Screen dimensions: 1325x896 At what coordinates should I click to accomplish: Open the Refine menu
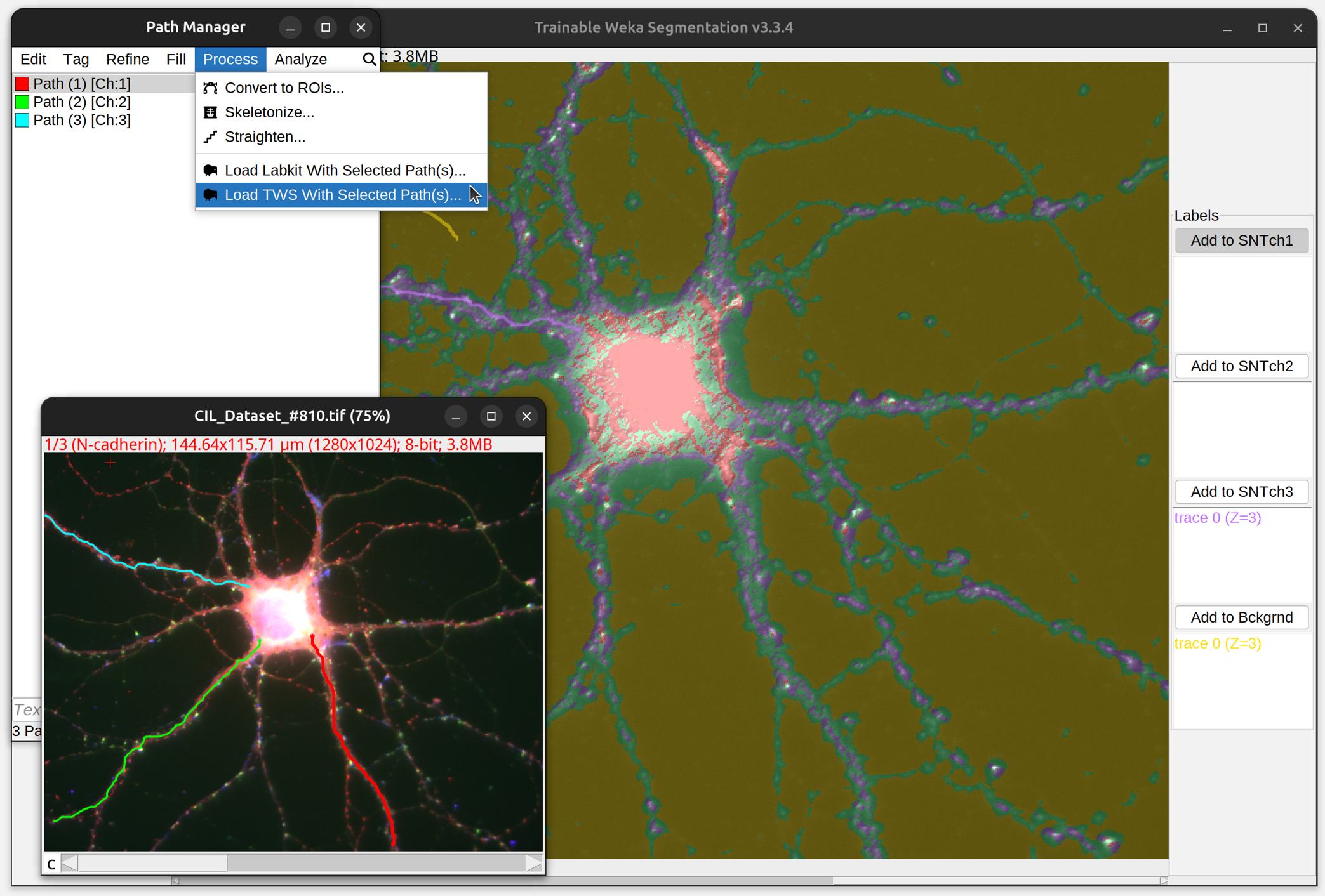pyautogui.click(x=128, y=59)
